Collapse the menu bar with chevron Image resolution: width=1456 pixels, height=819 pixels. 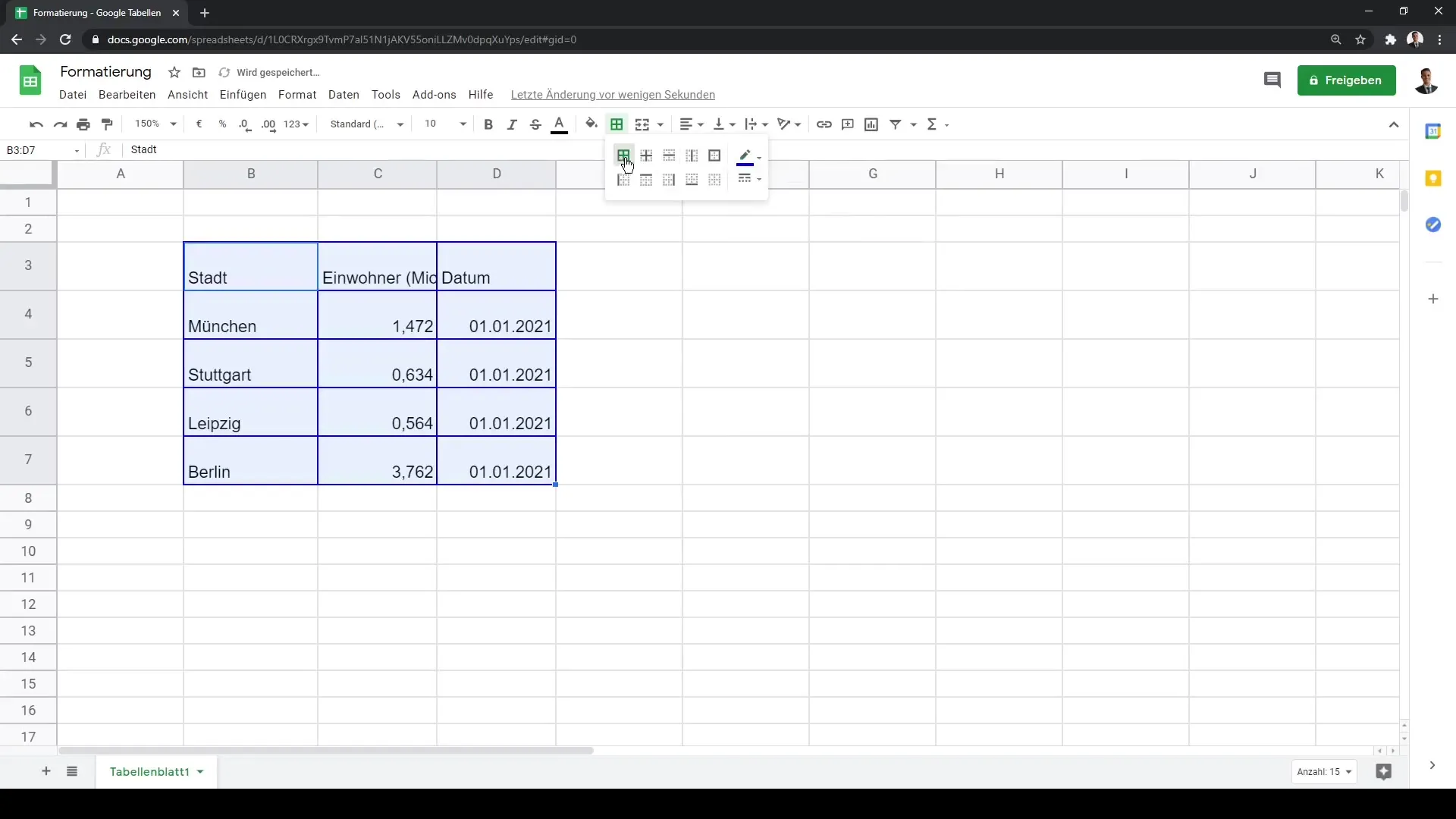[x=1394, y=124]
